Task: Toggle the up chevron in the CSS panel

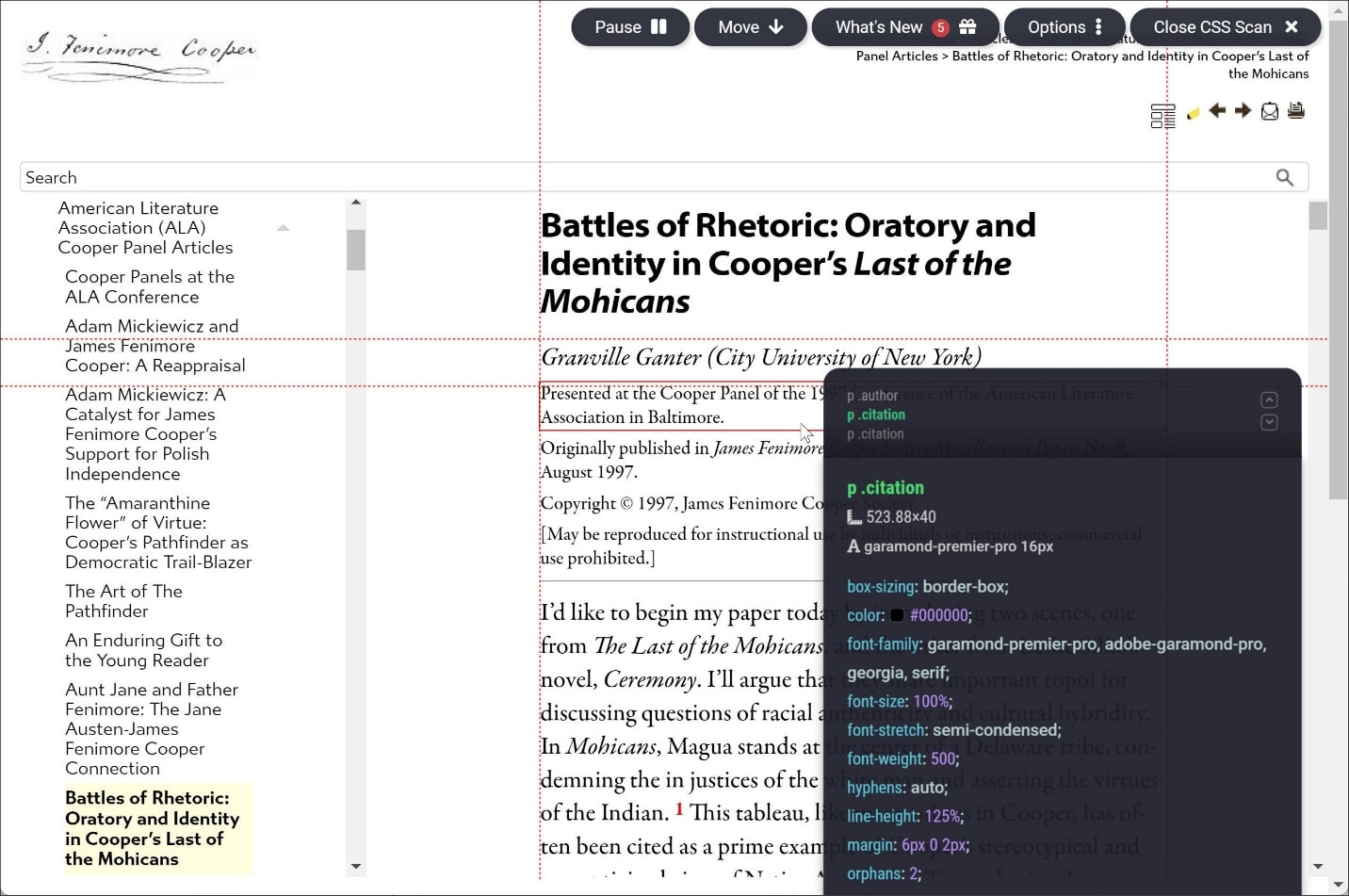Action: point(1269,399)
